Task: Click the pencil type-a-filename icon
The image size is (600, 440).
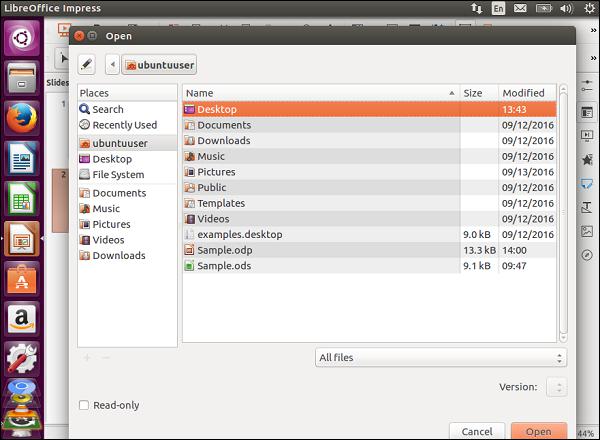Action: pos(87,65)
